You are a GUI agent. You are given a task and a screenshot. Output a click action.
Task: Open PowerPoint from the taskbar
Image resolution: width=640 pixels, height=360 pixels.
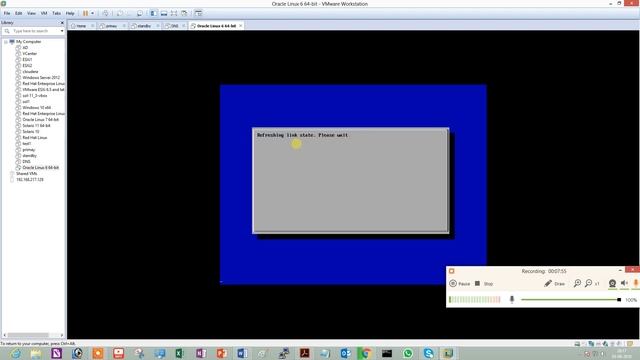[221, 353]
